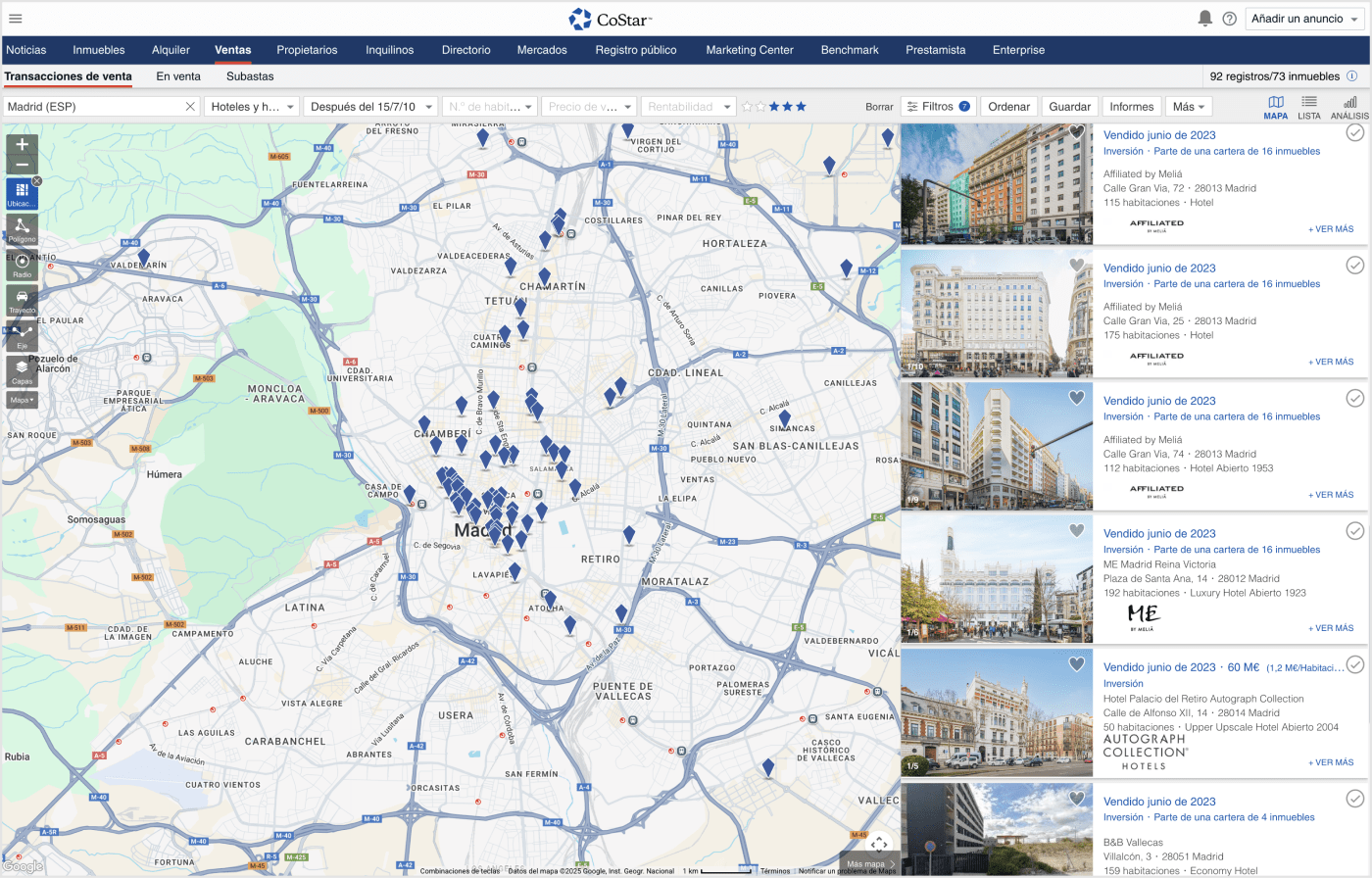Screen dimensions: 1372x878
Task: Open the Capas map layers panel
Action: coord(22,371)
